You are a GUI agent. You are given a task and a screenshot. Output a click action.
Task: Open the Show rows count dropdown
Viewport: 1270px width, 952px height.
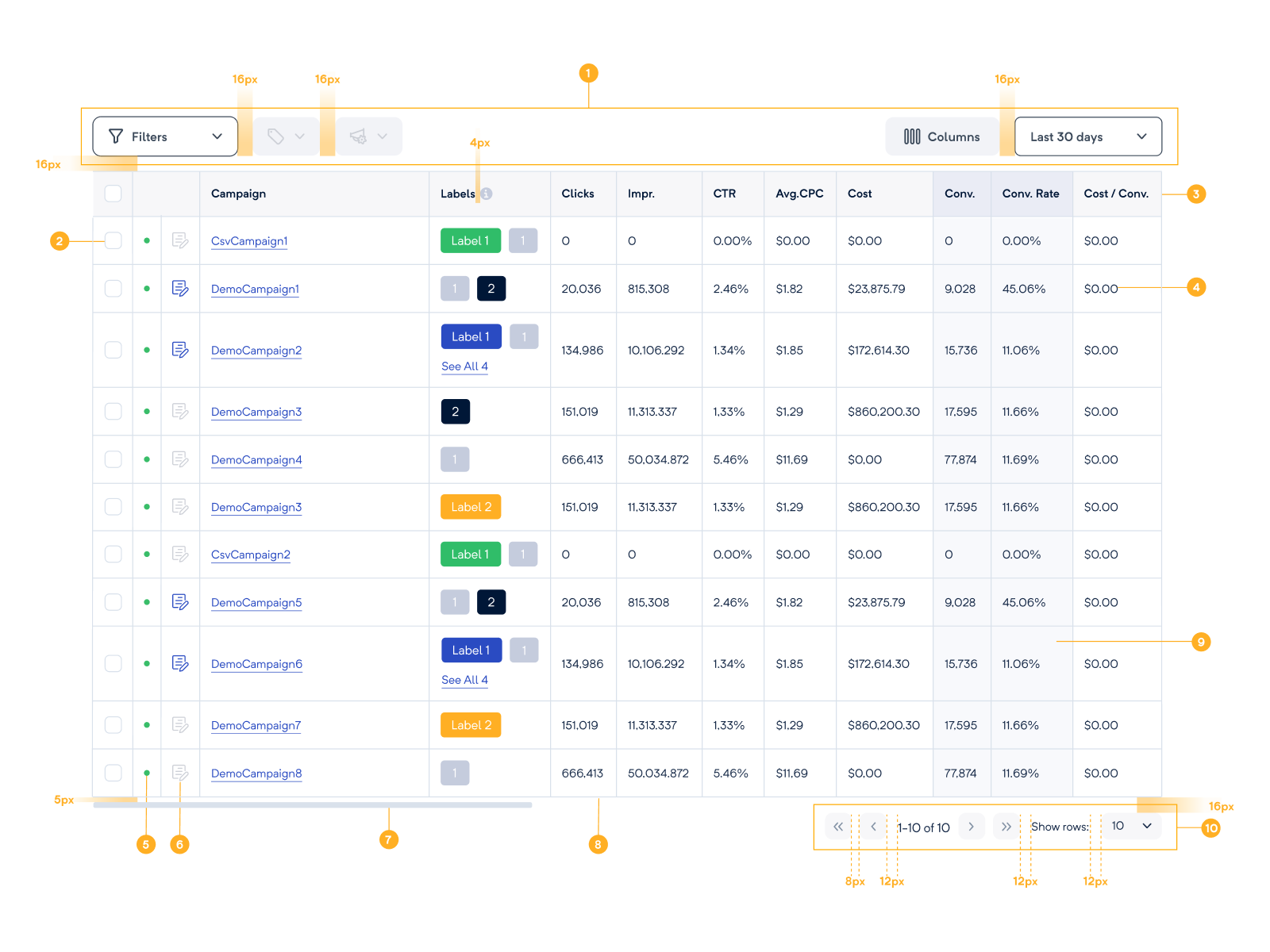tap(1130, 826)
